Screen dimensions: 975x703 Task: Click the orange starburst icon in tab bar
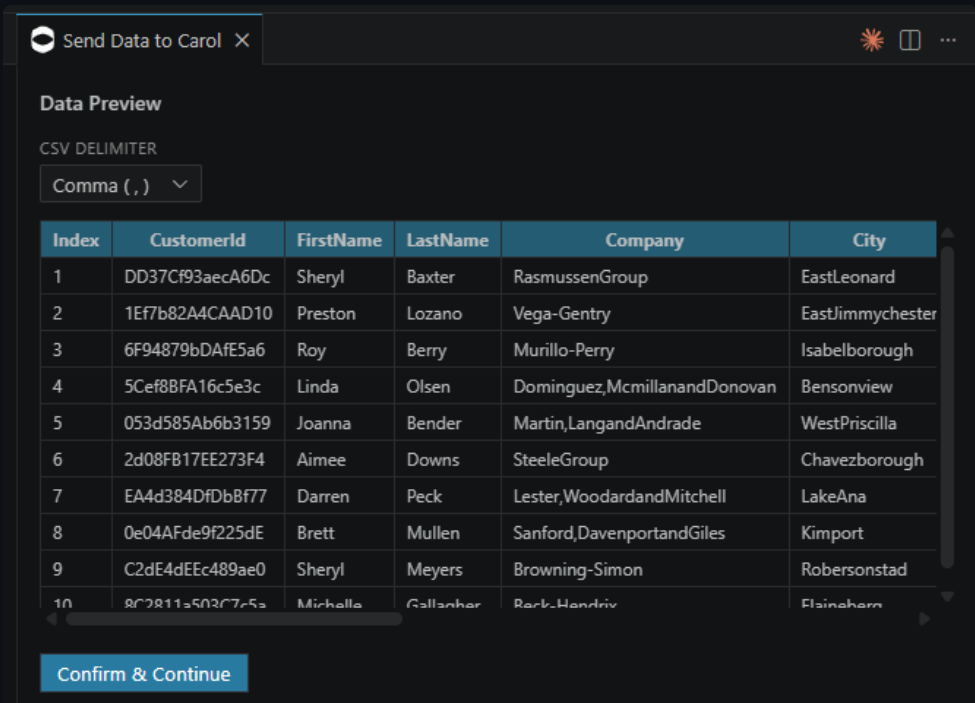[x=872, y=40]
